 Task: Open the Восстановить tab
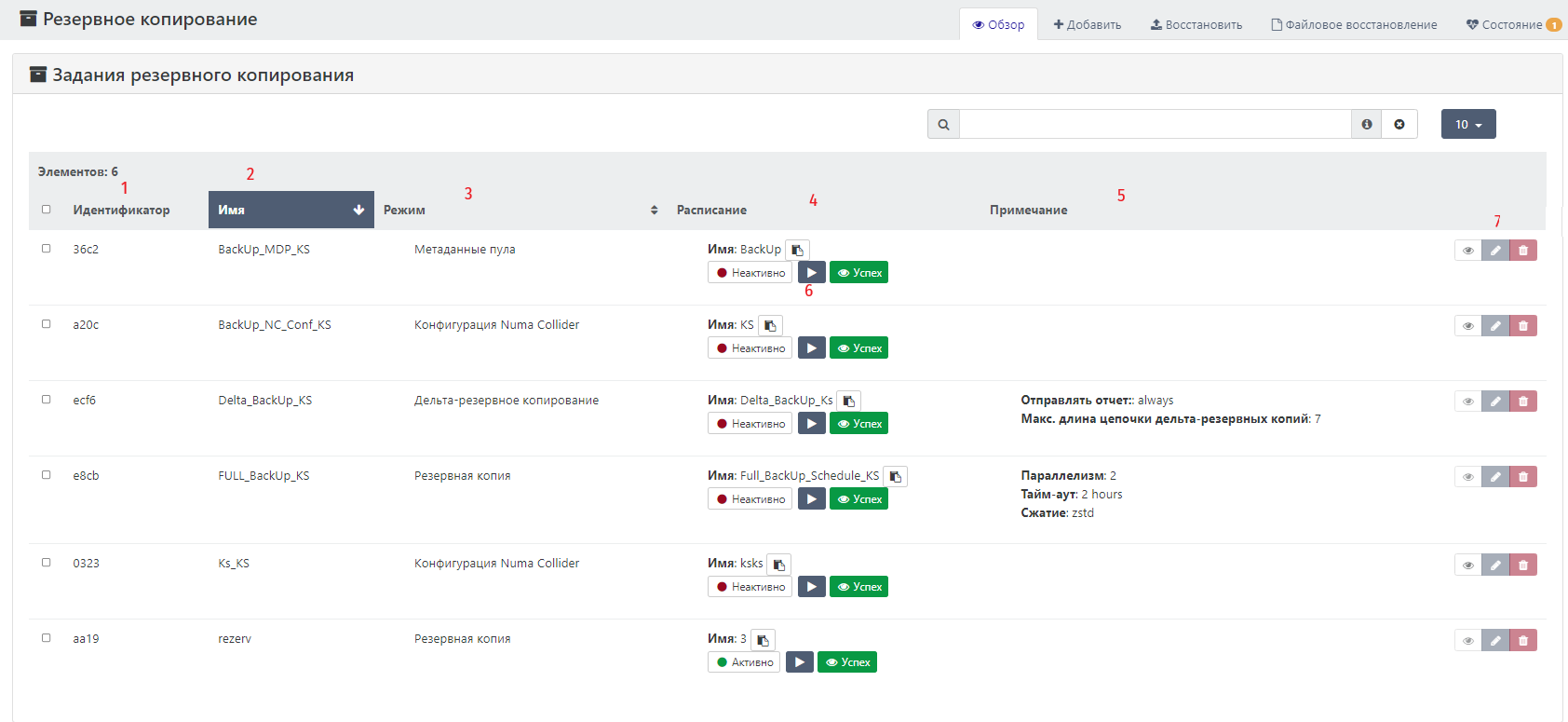(1196, 24)
